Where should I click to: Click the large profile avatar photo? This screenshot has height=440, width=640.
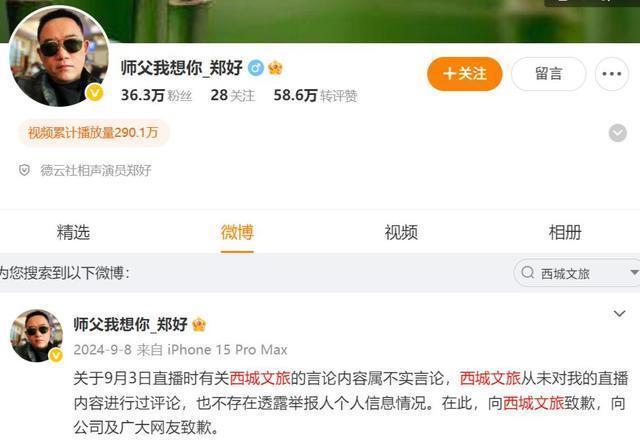[59, 56]
